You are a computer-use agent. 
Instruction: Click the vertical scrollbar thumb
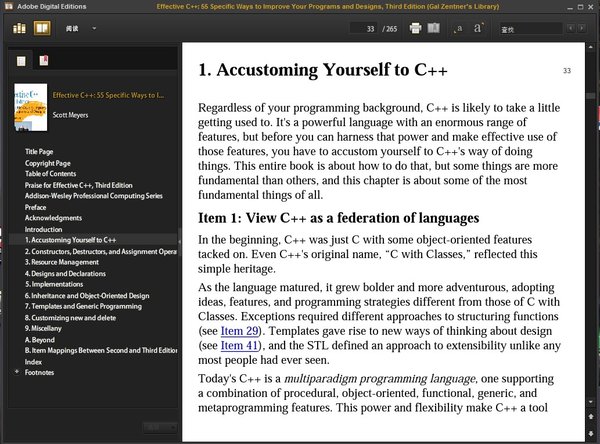click(x=590, y=95)
